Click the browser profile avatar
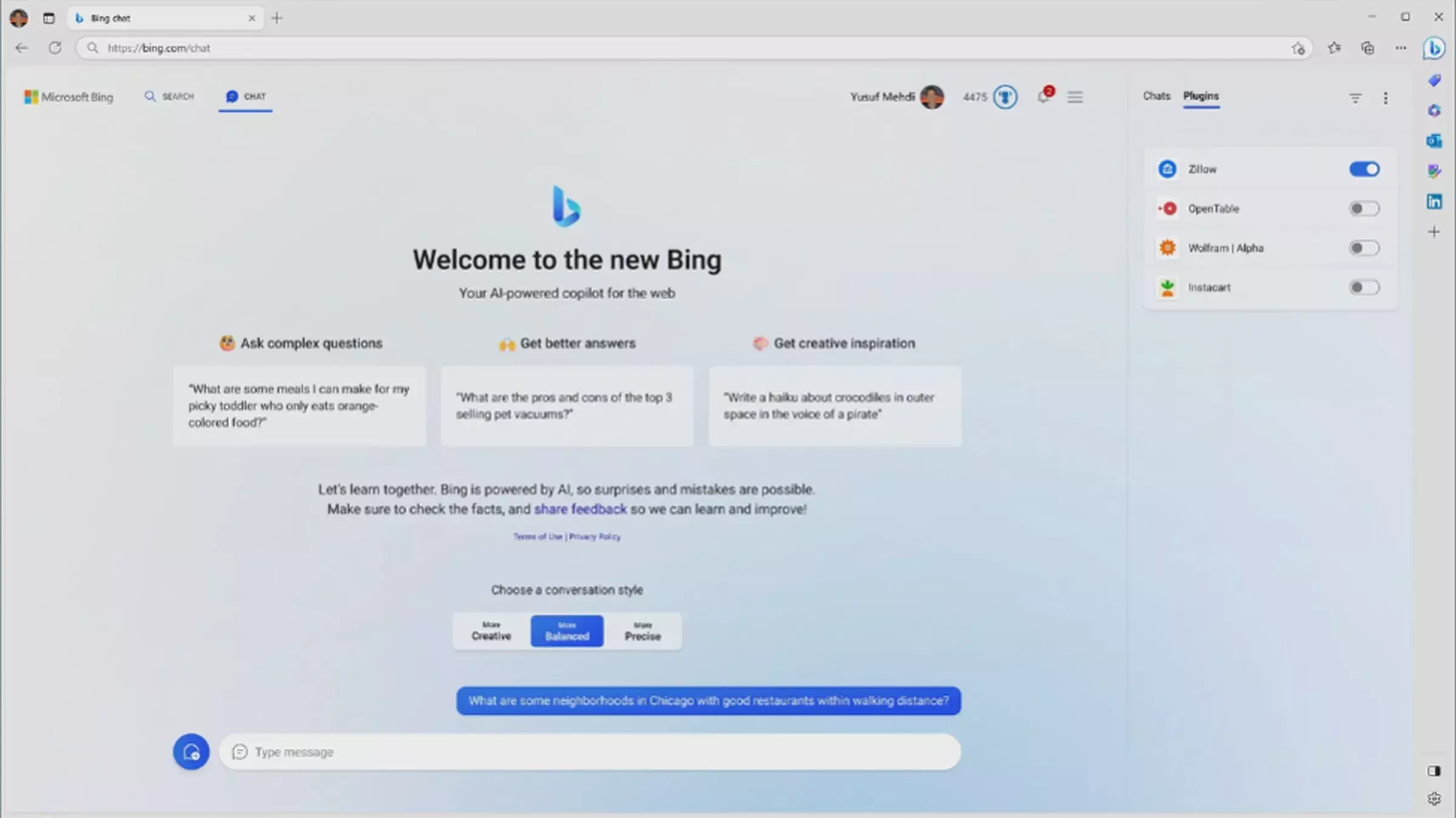The height and width of the screenshot is (818, 1456). pyautogui.click(x=19, y=18)
